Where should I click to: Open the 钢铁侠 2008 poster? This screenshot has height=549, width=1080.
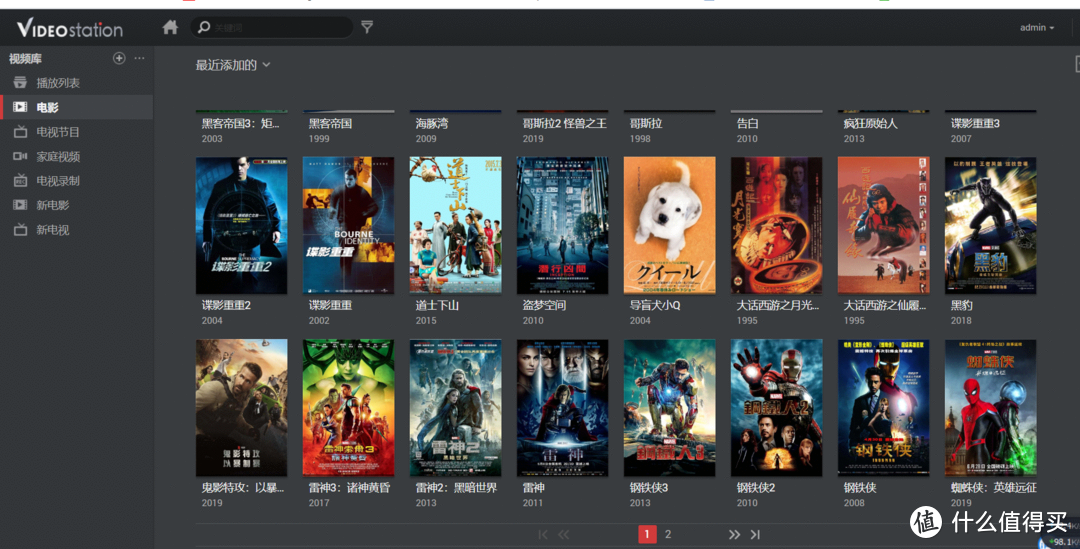coord(883,407)
